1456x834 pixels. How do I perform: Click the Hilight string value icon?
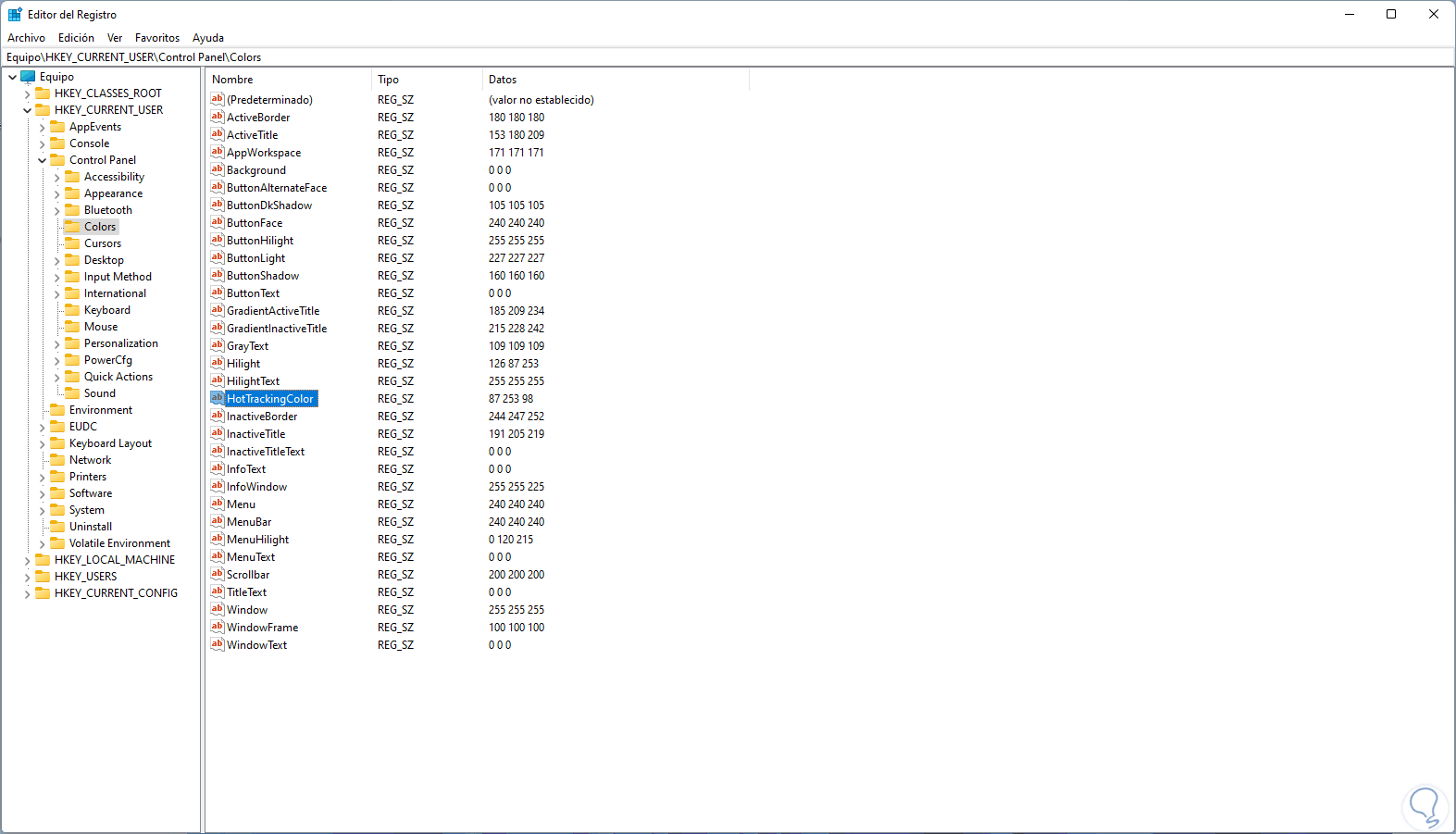click(218, 363)
